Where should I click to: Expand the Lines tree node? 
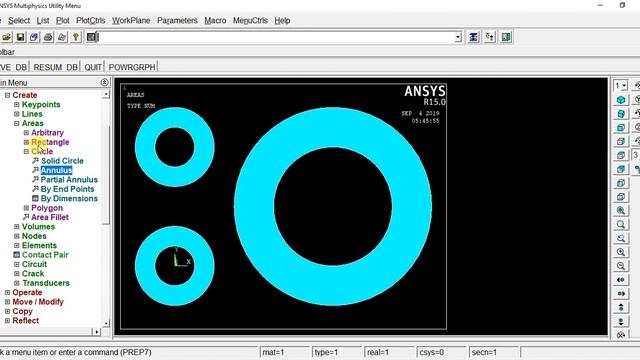click(17, 114)
